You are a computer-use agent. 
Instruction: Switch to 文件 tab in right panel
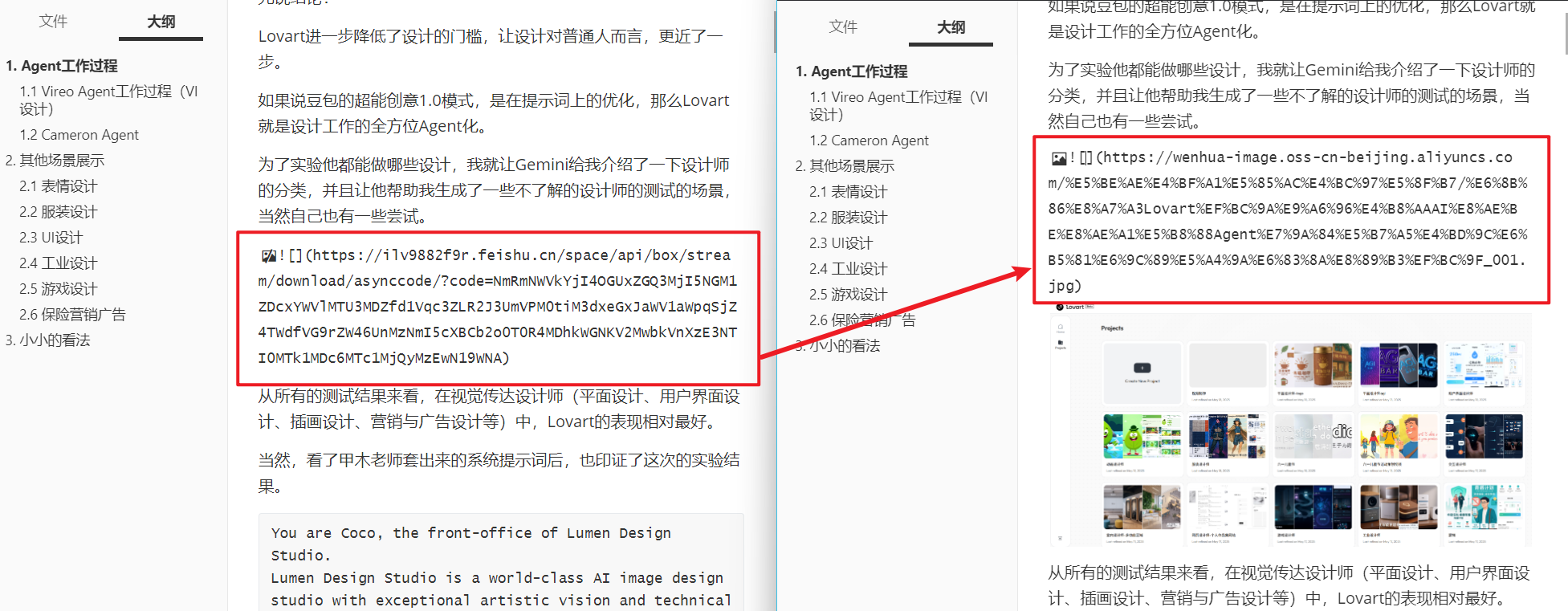[x=843, y=26]
